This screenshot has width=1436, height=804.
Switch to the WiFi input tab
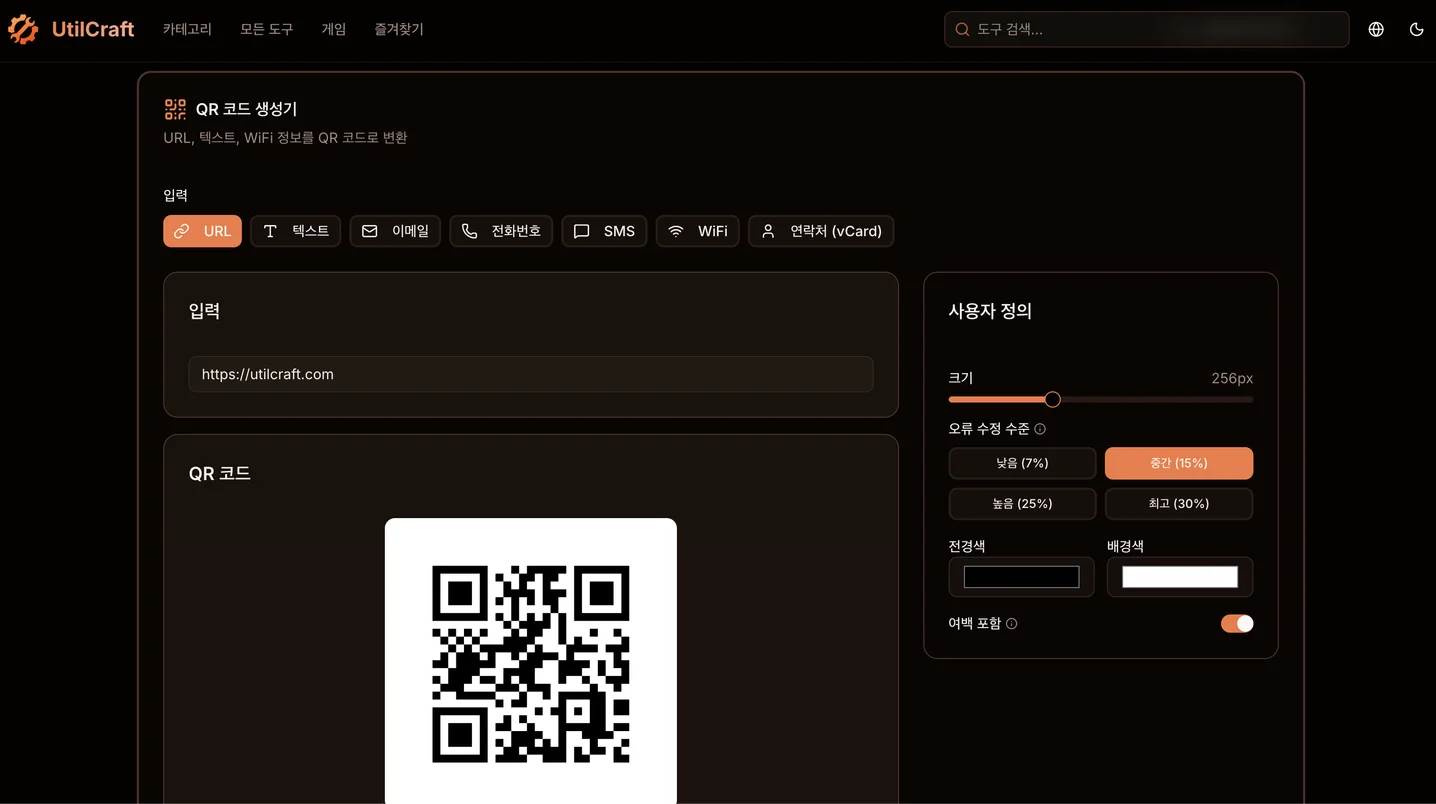[x=697, y=231]
